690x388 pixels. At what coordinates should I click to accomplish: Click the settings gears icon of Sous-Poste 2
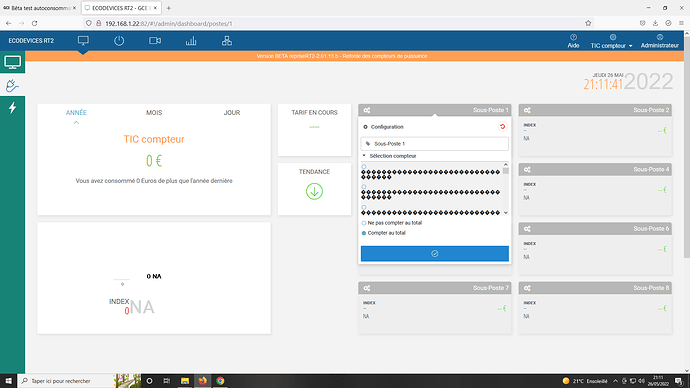coord(527,110)
